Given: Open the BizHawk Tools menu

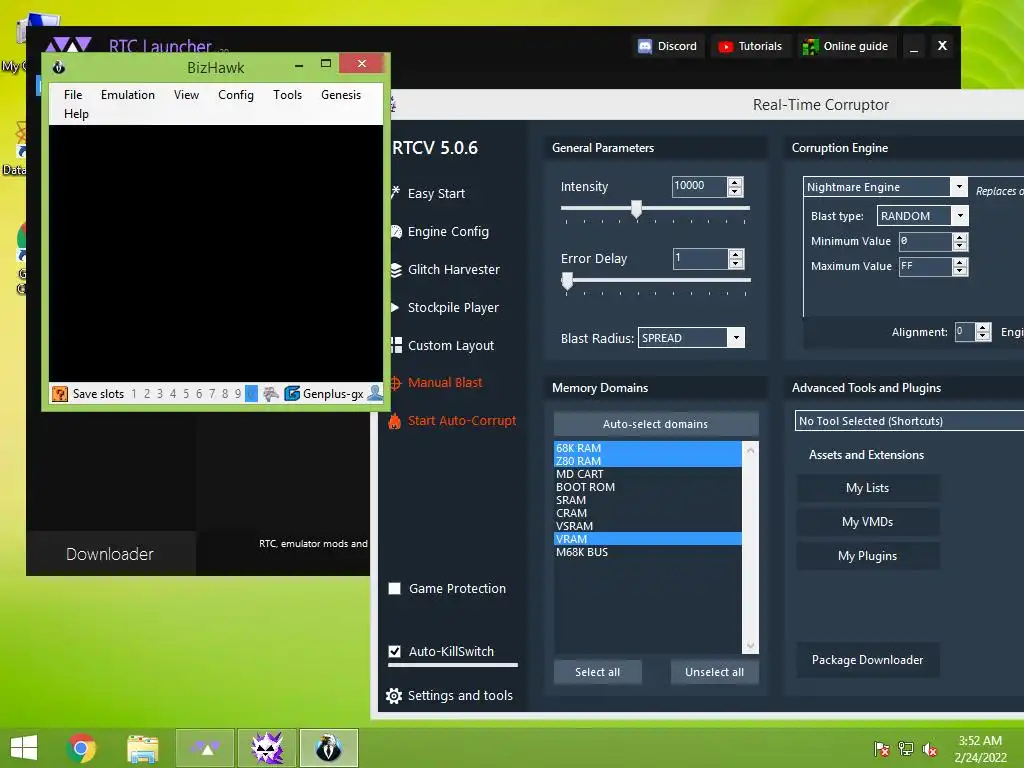Looking at the screenshot, I should [x=287, y=95].
